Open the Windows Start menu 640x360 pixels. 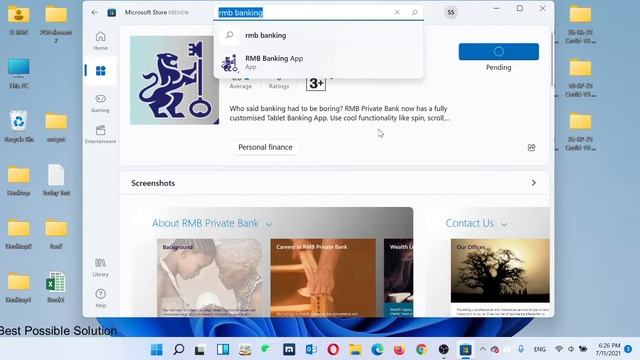click(157, 349)
